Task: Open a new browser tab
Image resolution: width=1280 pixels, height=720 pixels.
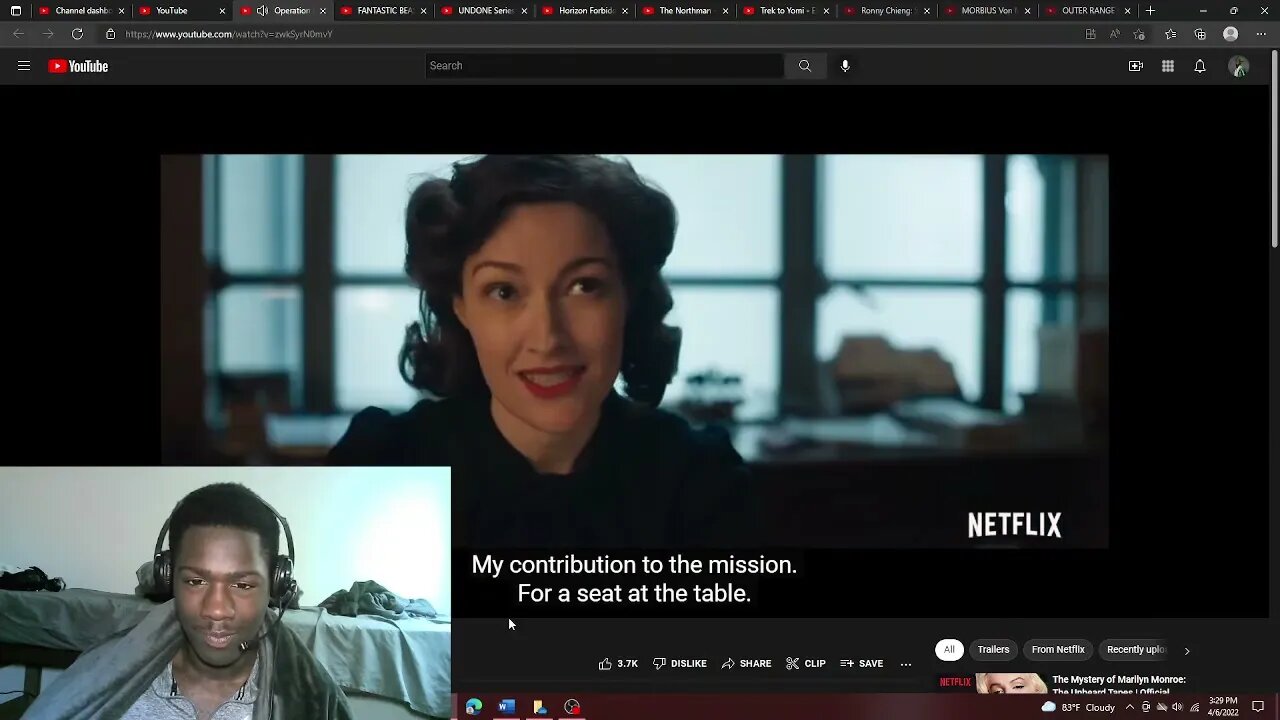Action: [1151, 11]
